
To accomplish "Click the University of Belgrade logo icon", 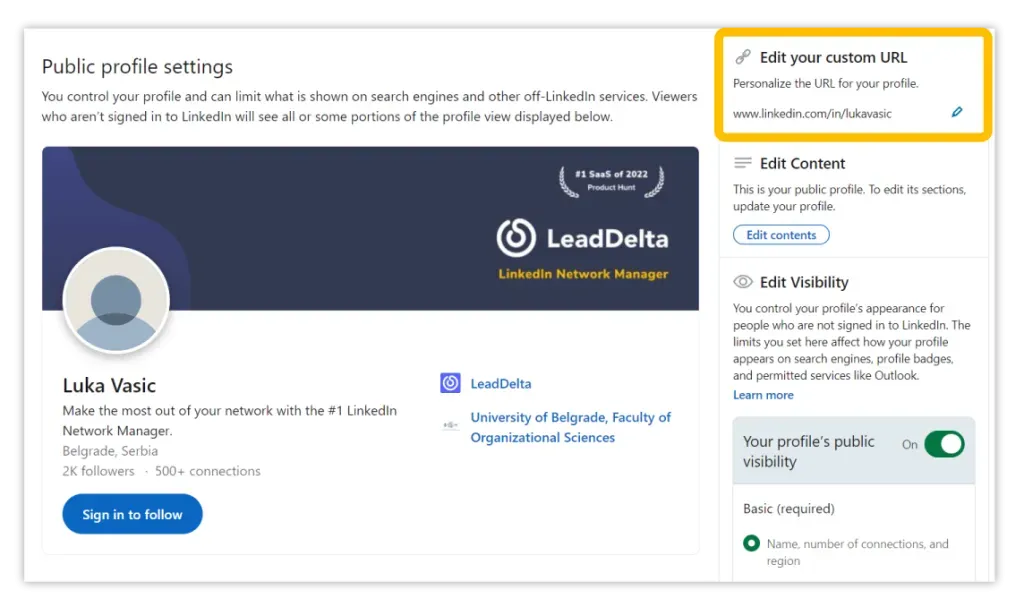I will pos(450,425).
